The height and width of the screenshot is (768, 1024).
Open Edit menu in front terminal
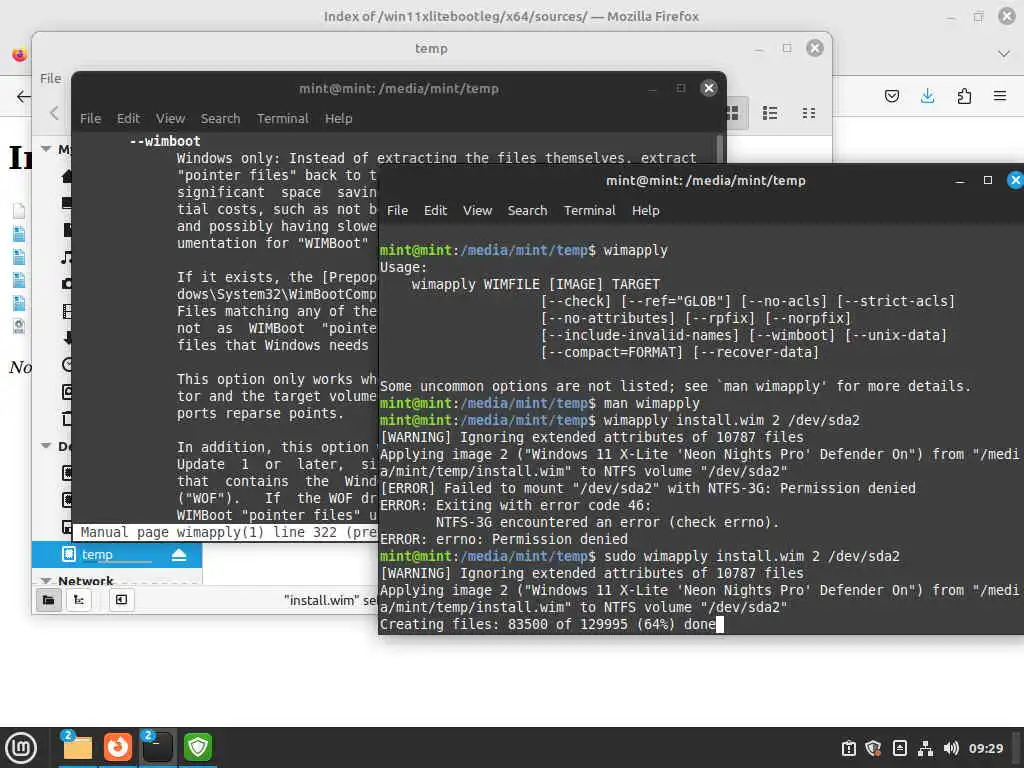click(435, 210)
